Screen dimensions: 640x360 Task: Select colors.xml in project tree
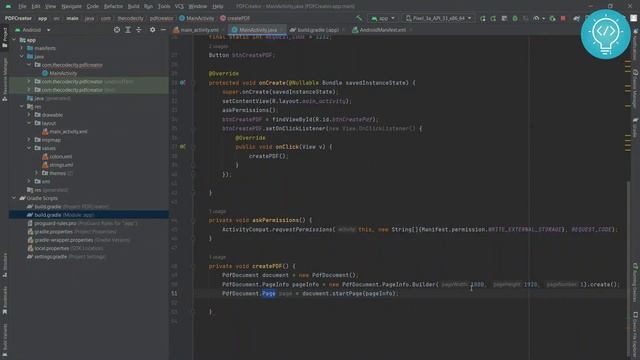pos(61,157)
